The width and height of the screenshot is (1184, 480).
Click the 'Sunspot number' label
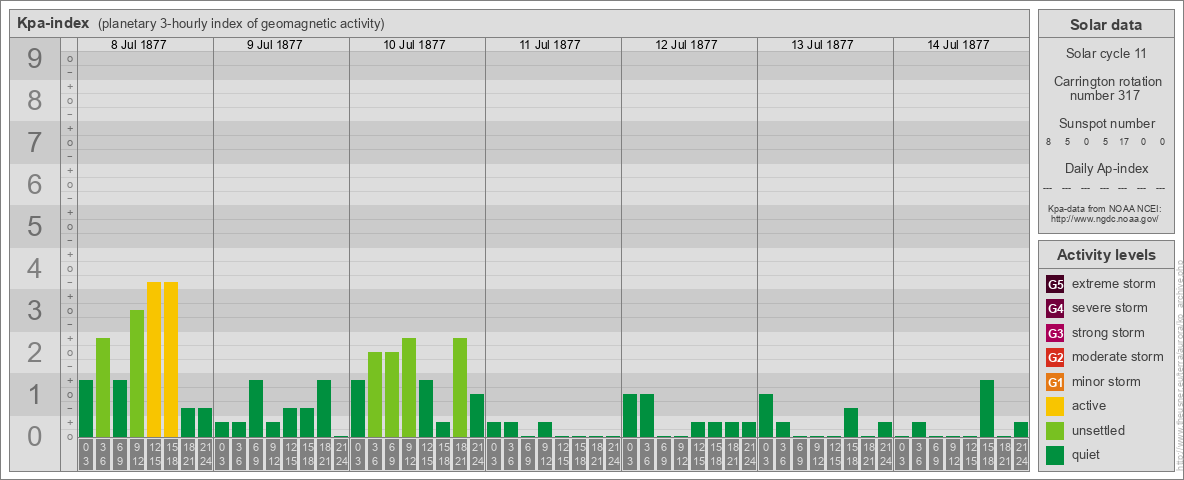pyautogui.click(x=1106, y=124)
